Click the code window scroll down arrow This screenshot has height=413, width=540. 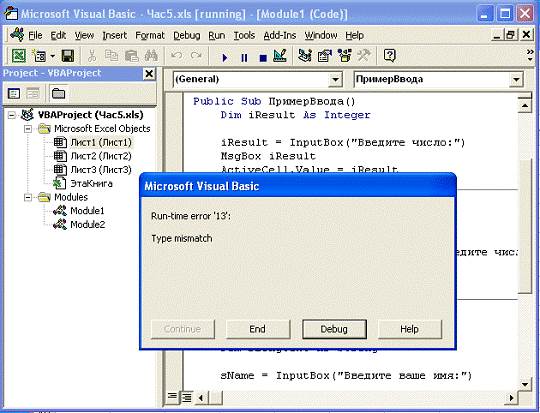click(x=525, y=384)
